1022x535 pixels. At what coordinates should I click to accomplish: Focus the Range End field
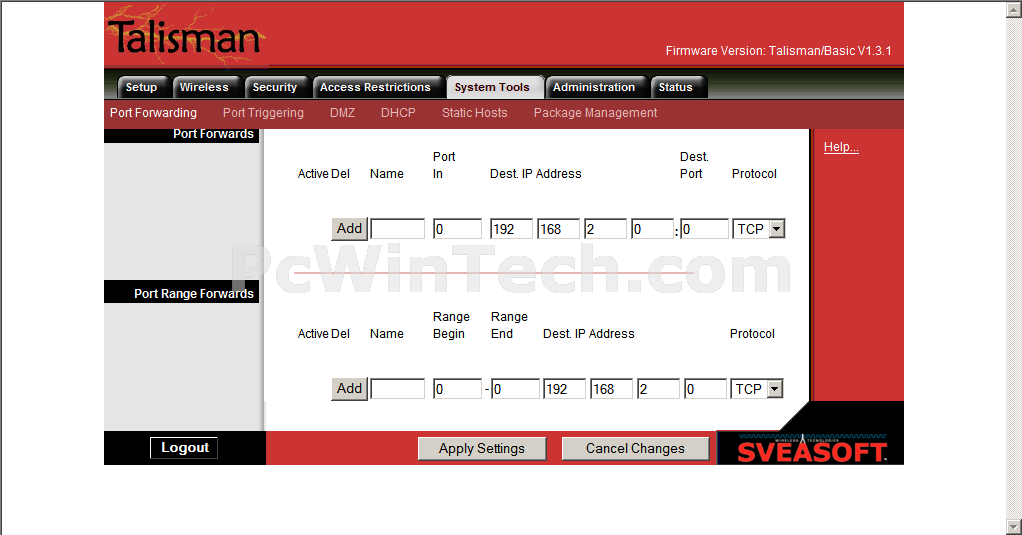[x=516, y=389]
